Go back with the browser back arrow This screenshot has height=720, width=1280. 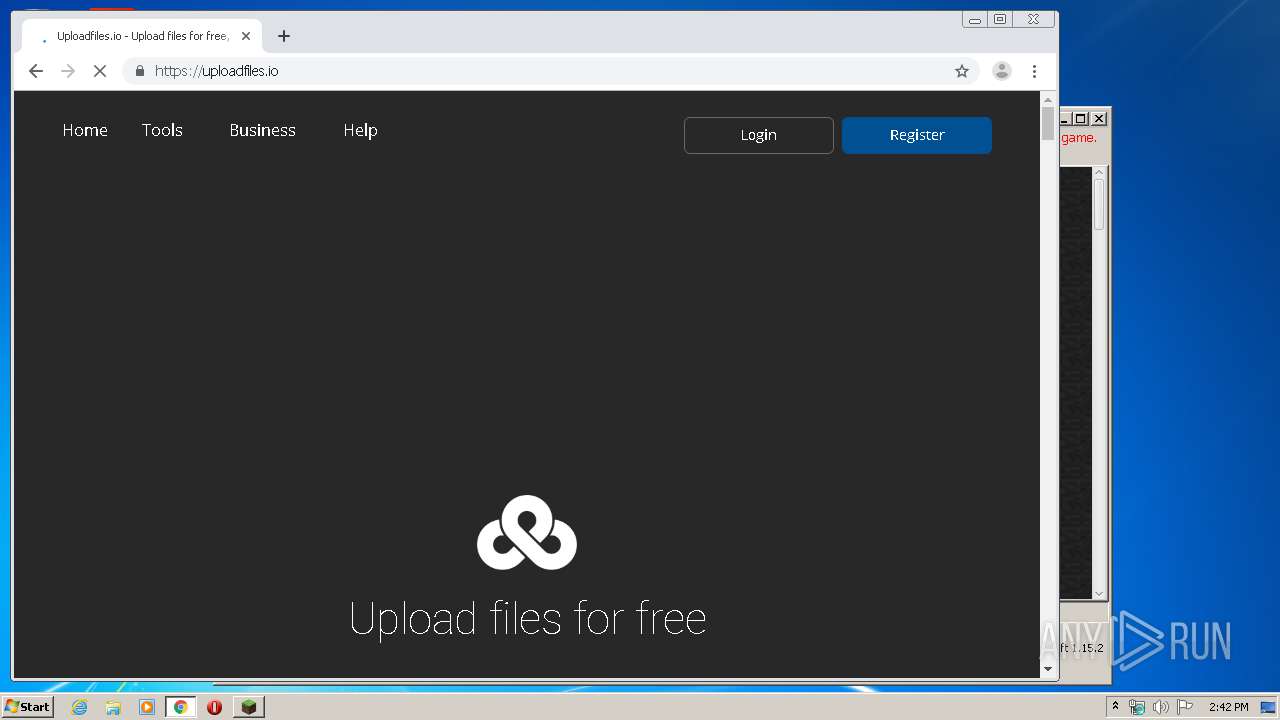pos(36,71)
